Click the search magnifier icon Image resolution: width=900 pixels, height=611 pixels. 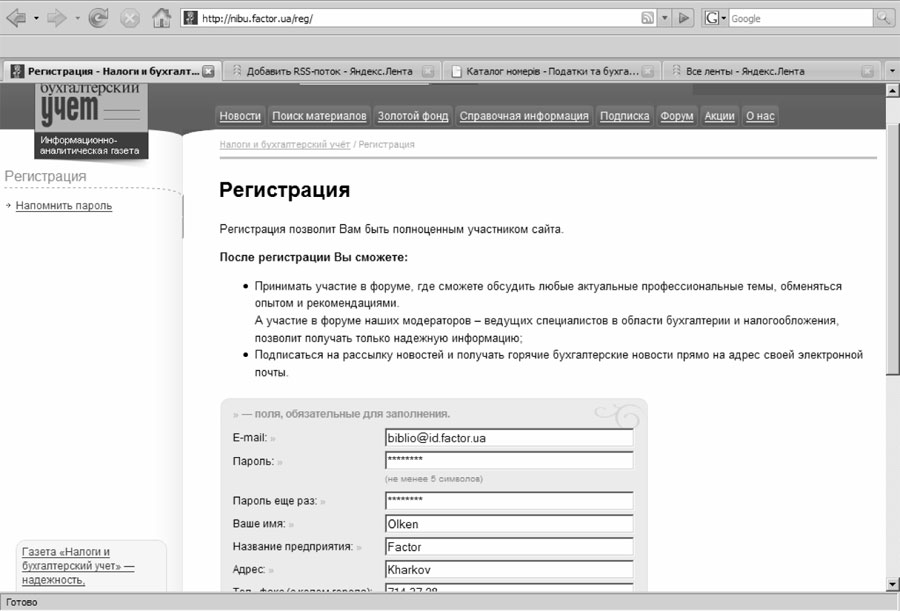point(884,18)
